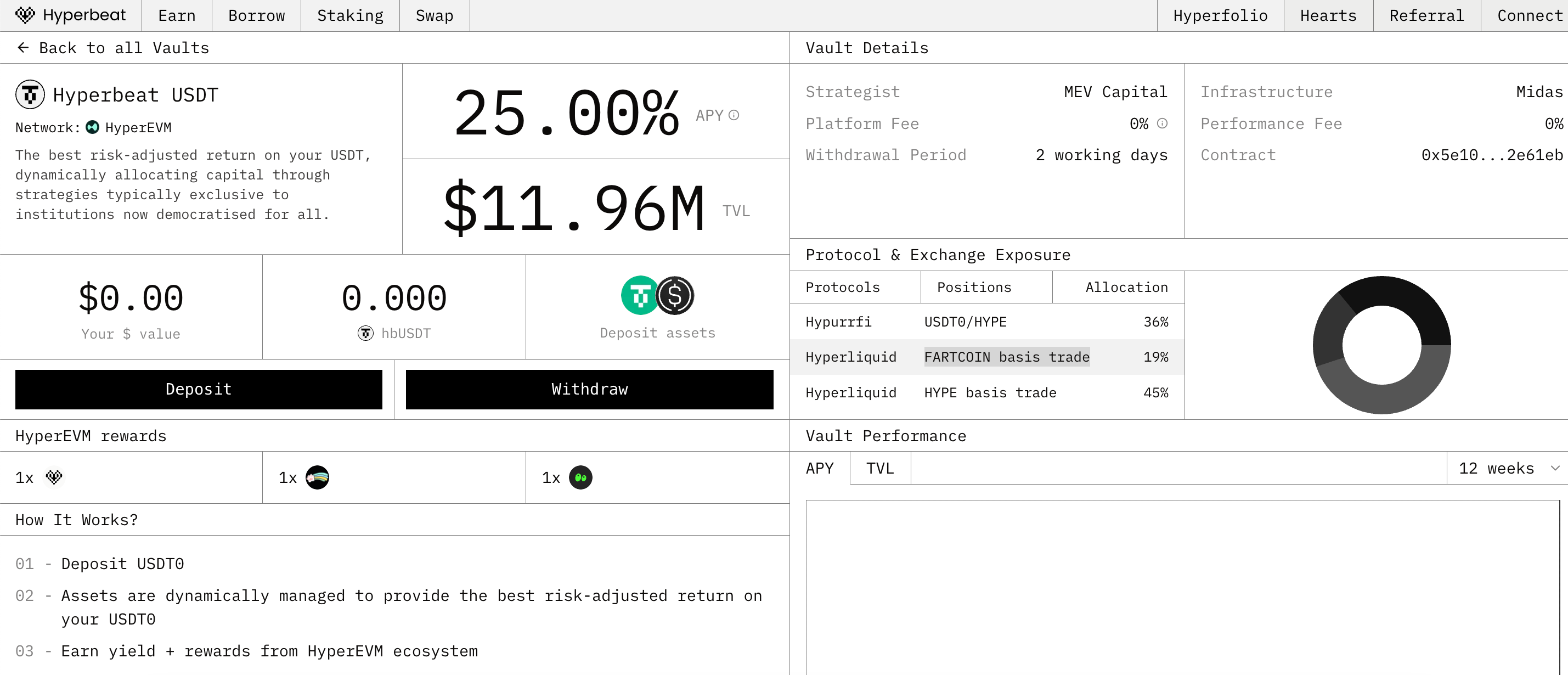Click the back arrow to all Vaults
The image size is (1568, 675).
(x=23, y=48)
